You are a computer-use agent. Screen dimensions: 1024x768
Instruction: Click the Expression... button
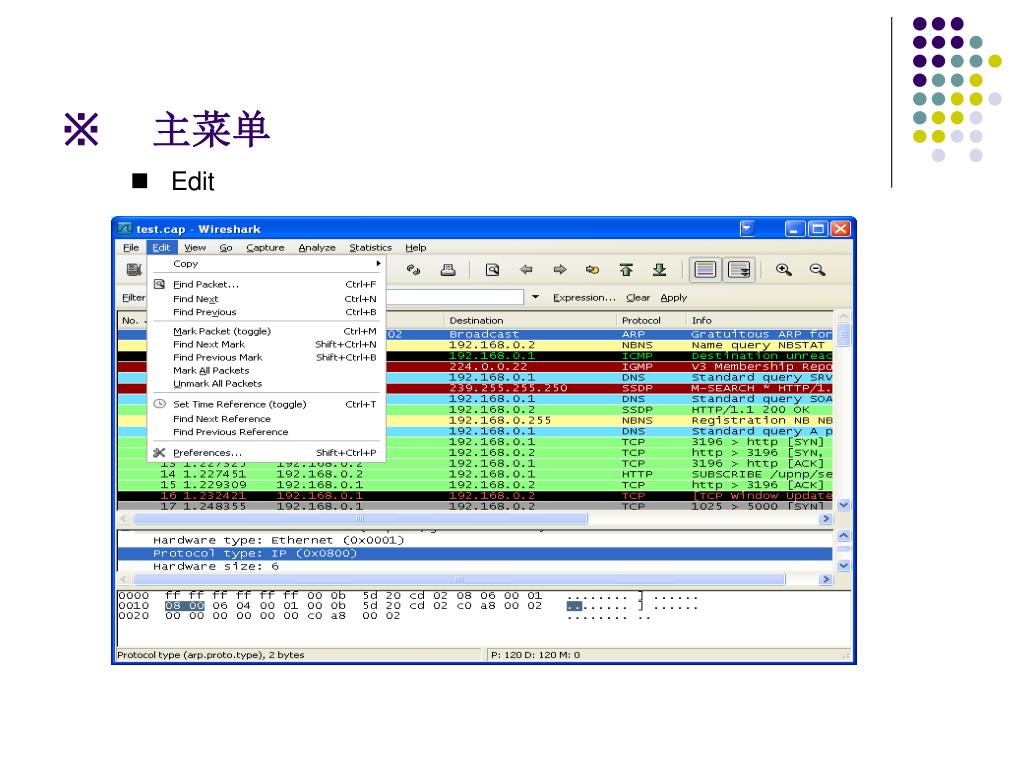click(584, 297)
